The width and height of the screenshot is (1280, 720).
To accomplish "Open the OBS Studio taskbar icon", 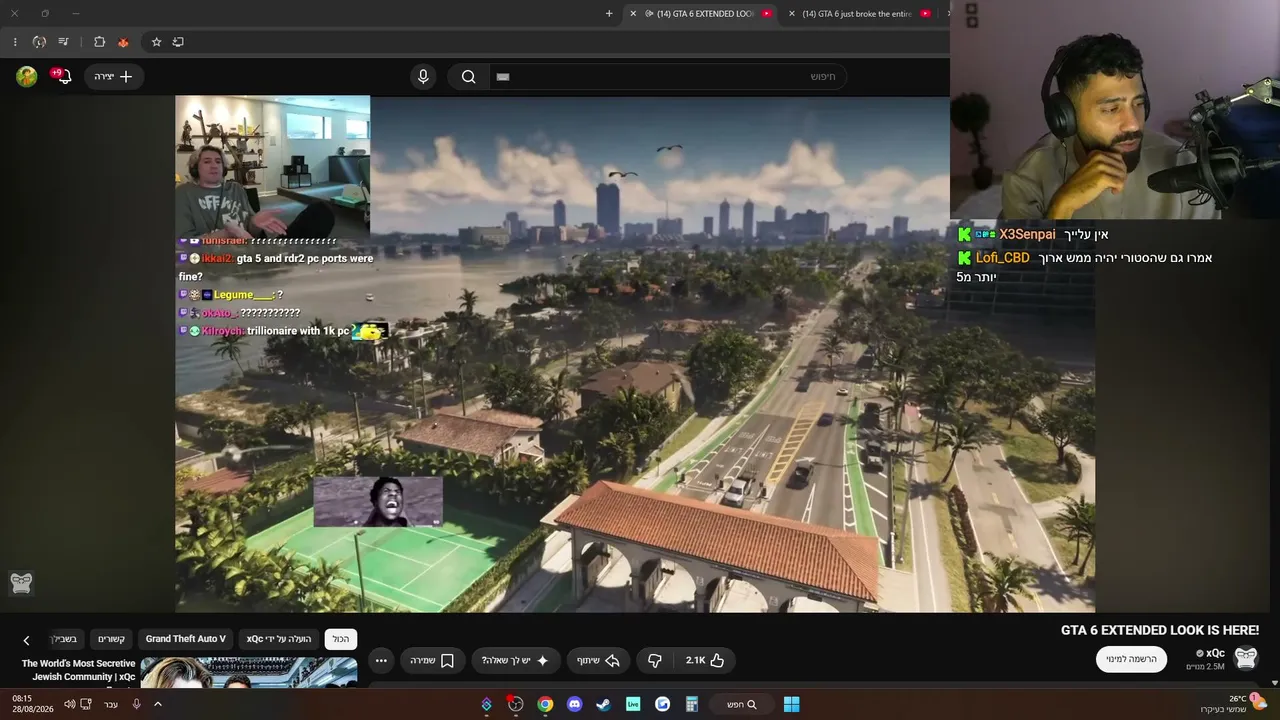I will [515, 704].
